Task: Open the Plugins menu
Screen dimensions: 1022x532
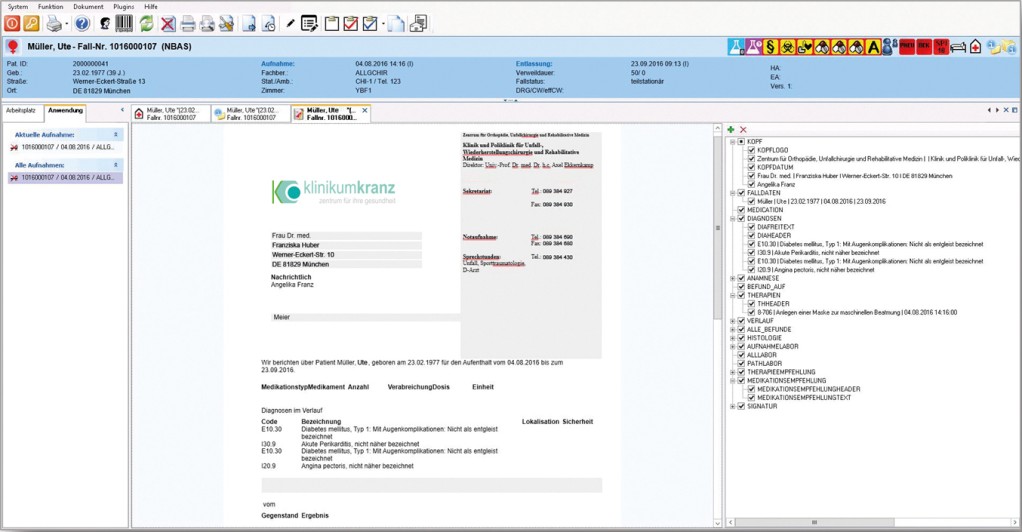Action: 123,7
